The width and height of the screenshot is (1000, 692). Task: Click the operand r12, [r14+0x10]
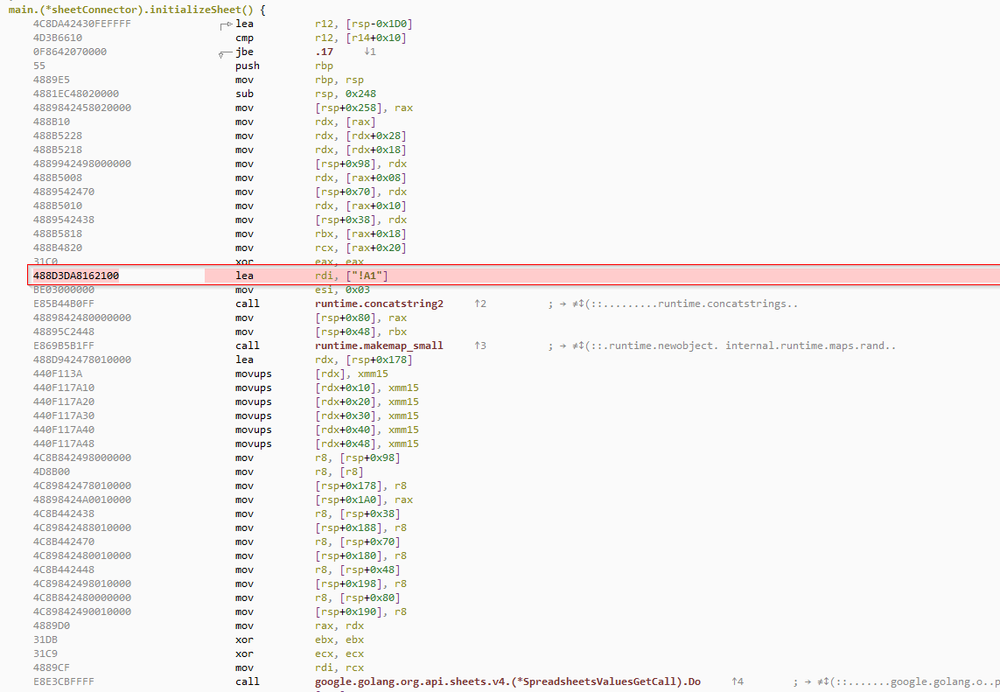(360, 38)
